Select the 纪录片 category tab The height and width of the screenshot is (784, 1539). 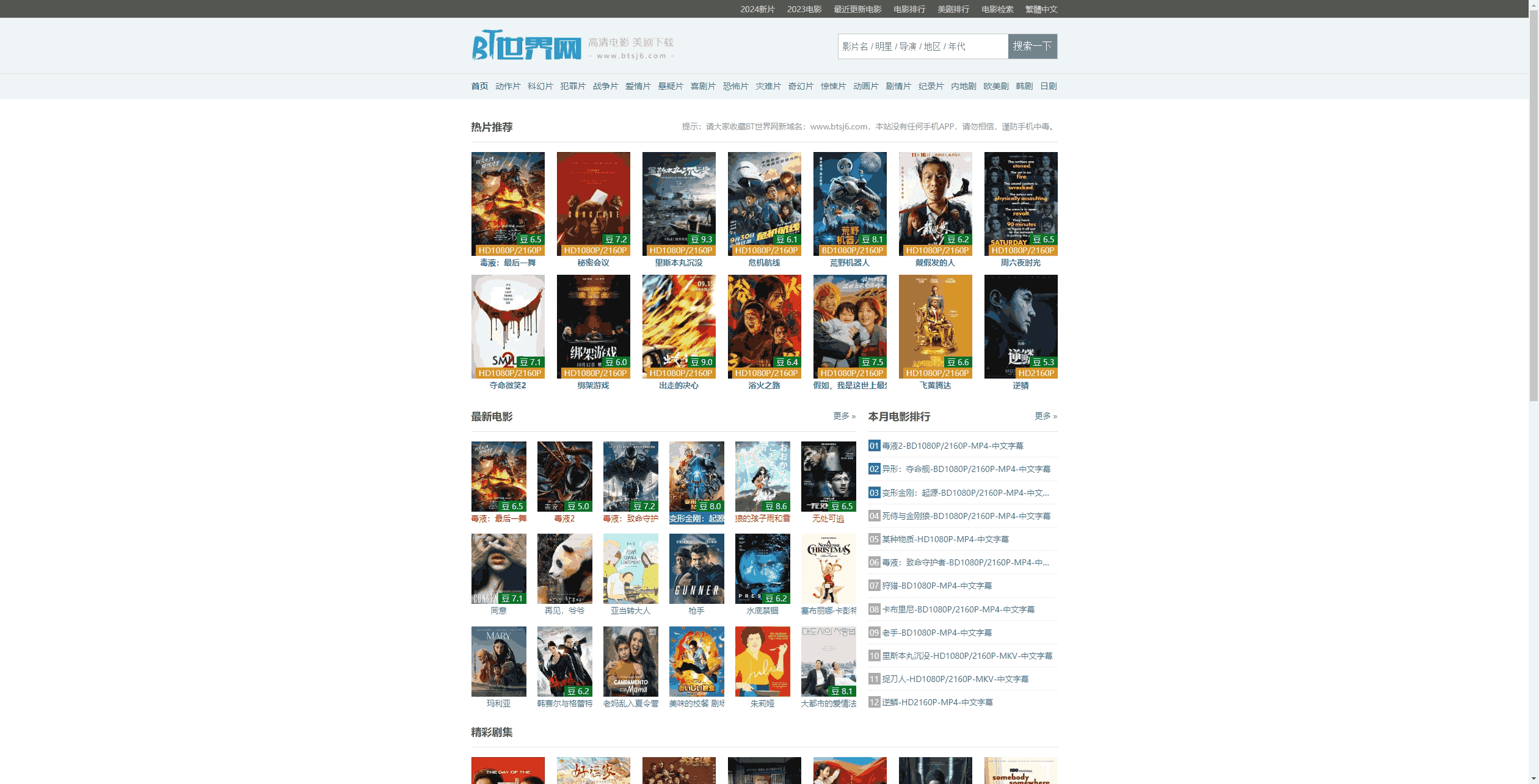point(931,86)
